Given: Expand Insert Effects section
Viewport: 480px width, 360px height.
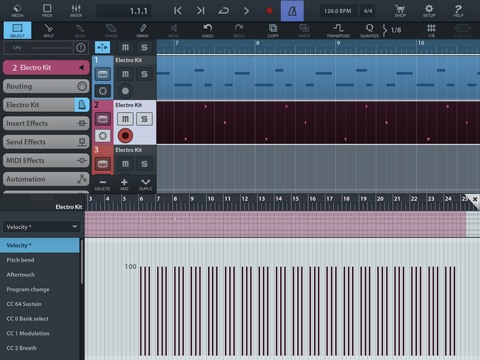Looking at the screenshot, I should 46,123.
